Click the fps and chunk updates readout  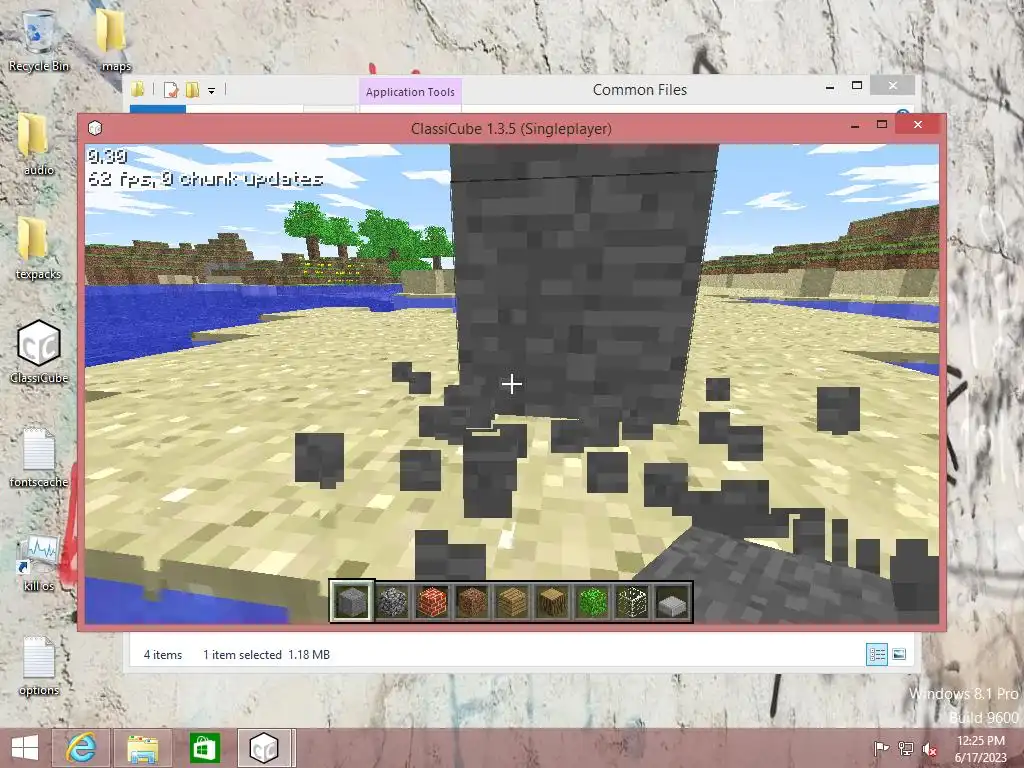tap(205, 178)
